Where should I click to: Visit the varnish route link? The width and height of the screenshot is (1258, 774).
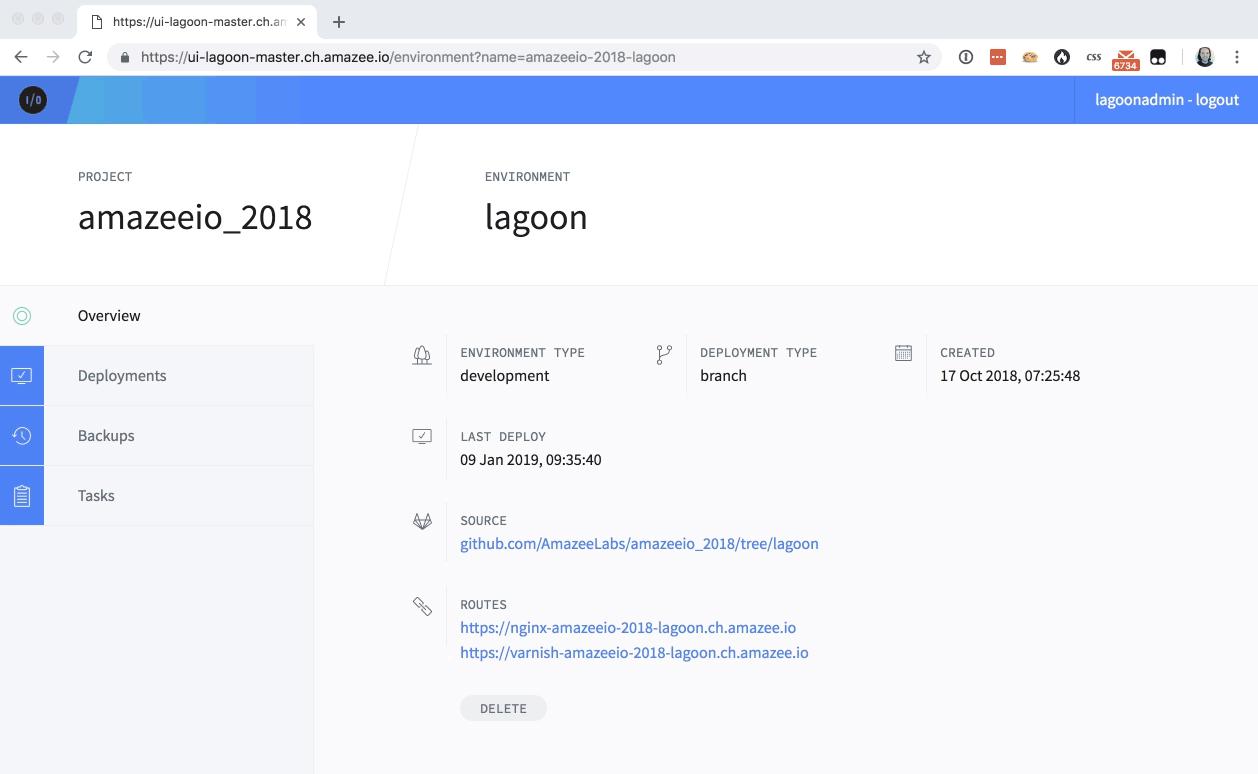(x=634, y=653)
